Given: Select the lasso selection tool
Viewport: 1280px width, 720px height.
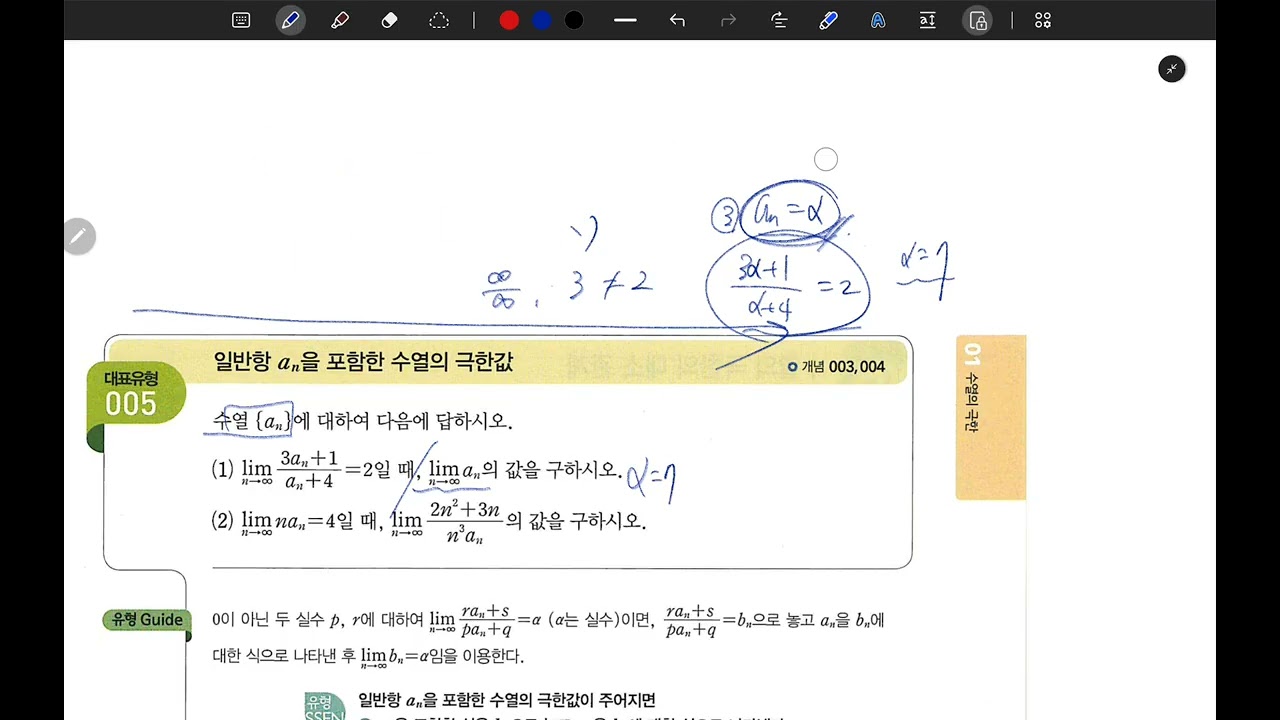Looking at the screenshot, I should pos(439,20).
